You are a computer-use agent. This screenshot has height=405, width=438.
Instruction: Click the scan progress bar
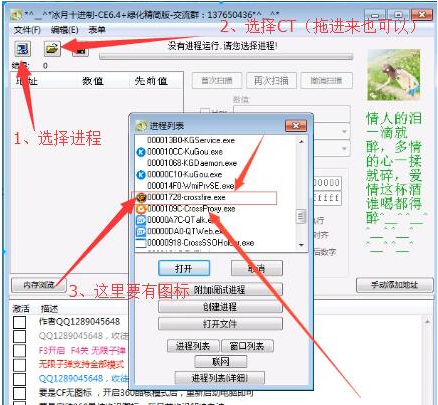226,57
